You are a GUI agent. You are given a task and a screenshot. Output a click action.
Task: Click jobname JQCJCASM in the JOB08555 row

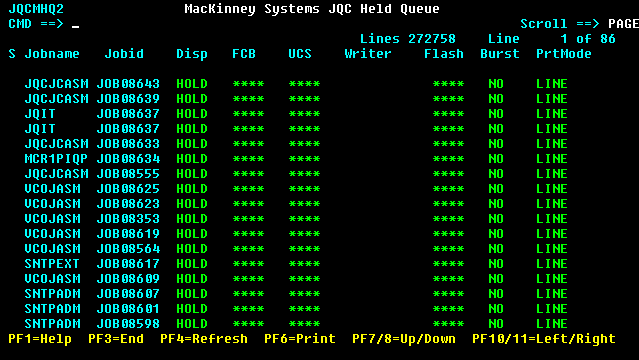click(x=56, y=174)
